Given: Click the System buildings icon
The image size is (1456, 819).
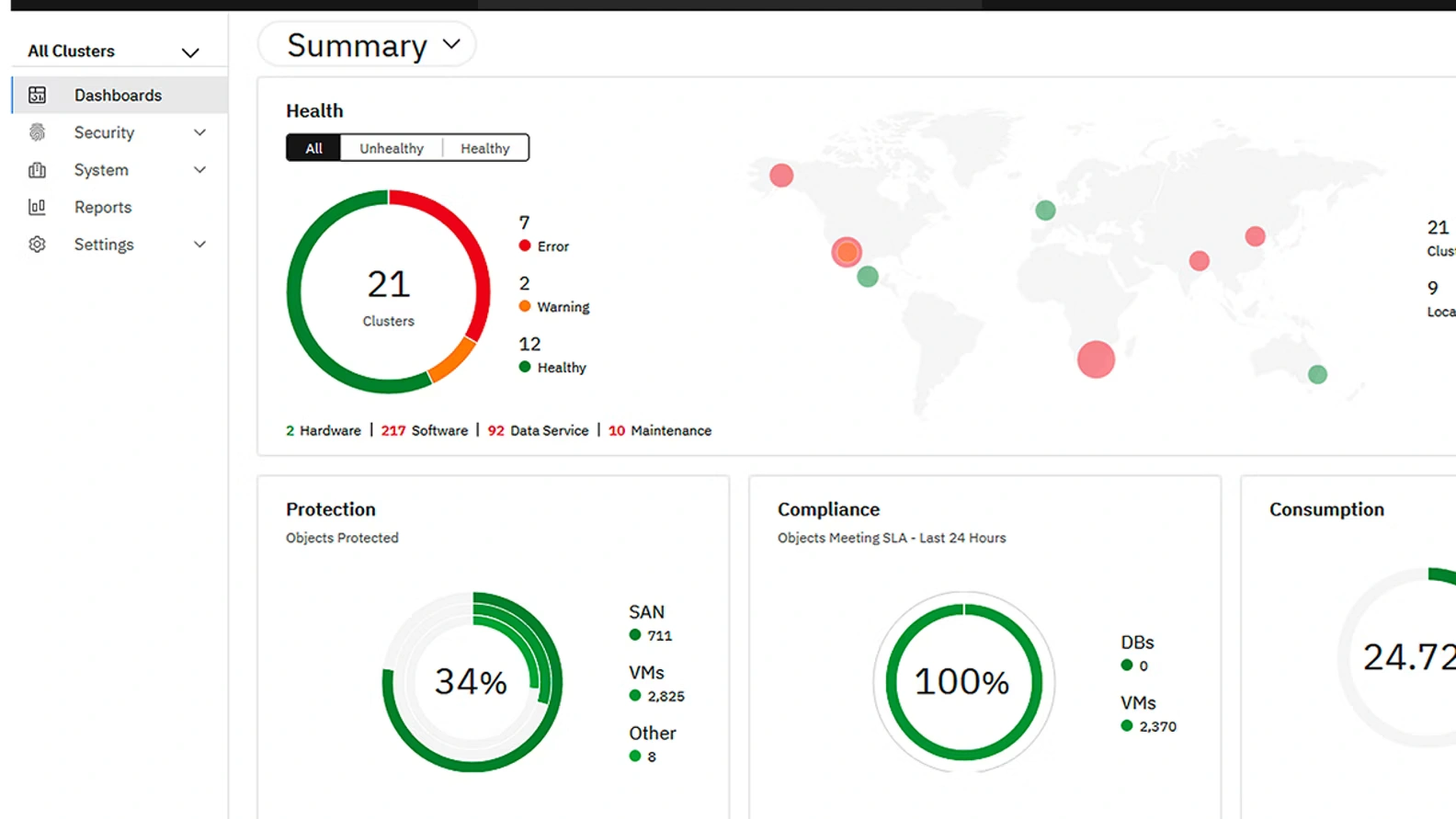Looking at the screenshot, I should click(x=37, y=170).
